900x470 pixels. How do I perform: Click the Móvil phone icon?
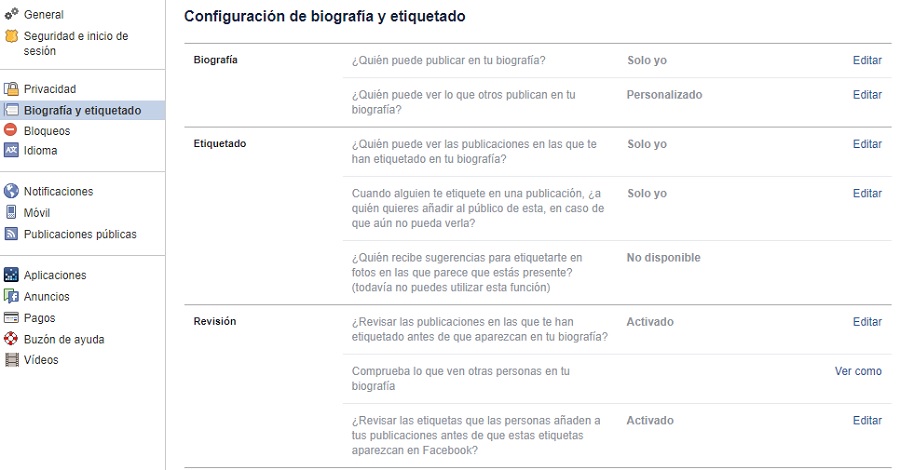11,212
